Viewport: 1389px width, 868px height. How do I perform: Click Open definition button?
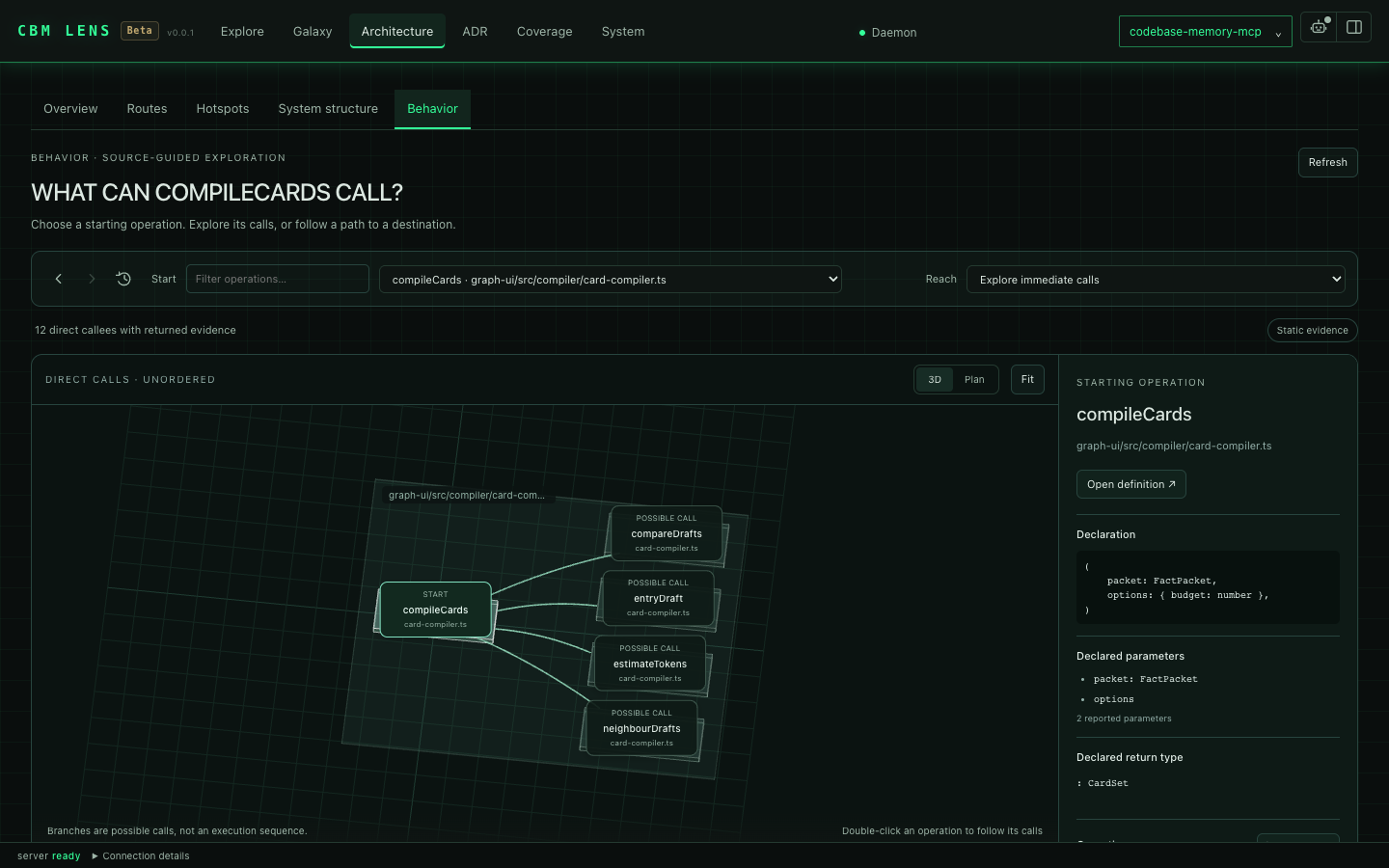1130,484
